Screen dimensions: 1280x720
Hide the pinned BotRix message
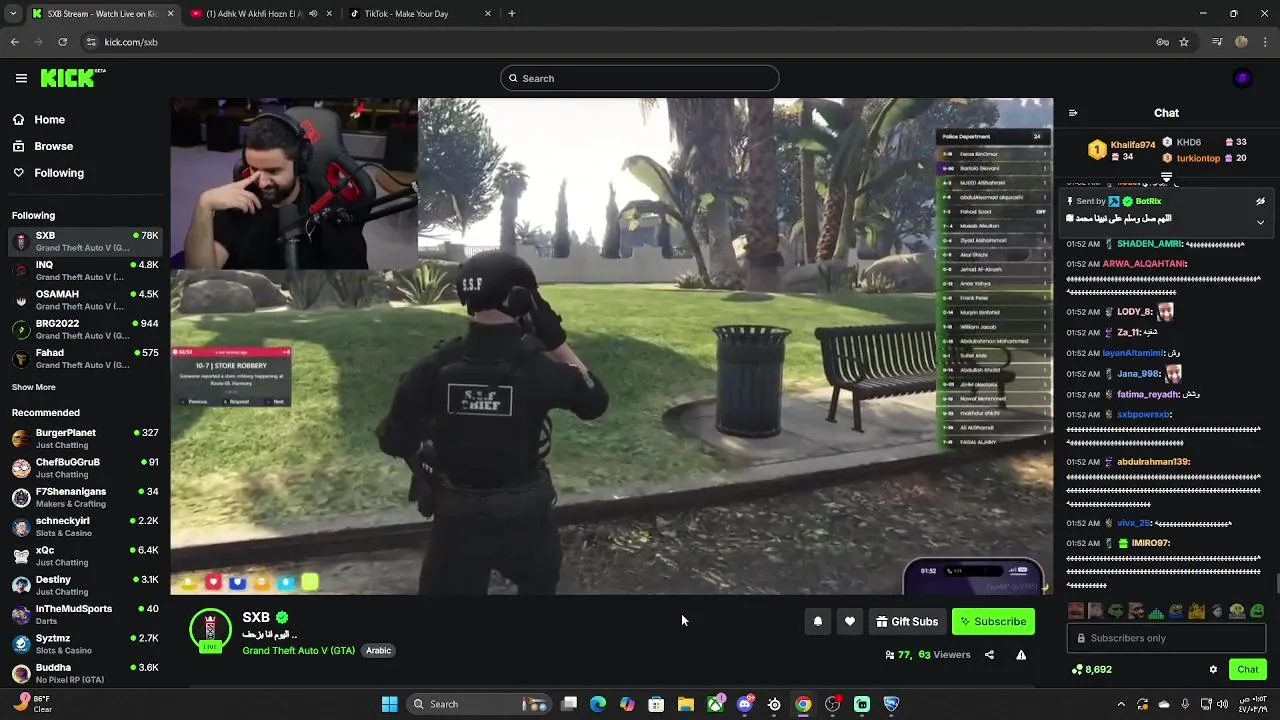point(1260,201)
